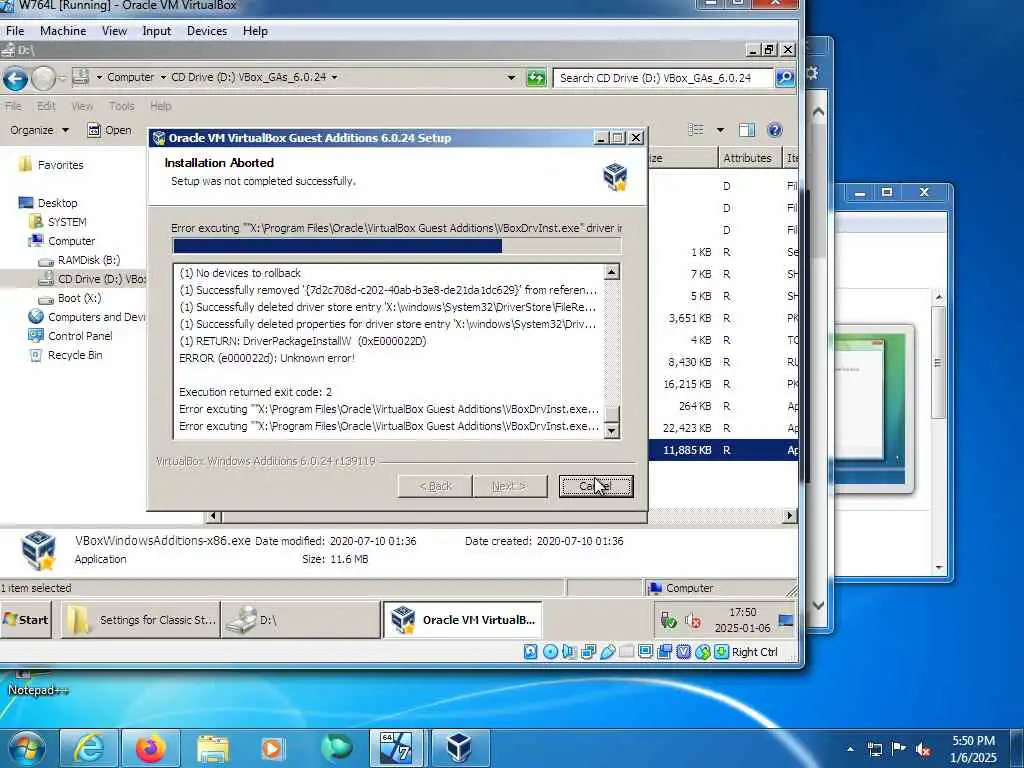Click the setup log scroll-down arrow
The height and width of the screenshot is (768, 1024).
tap(612, 430)
